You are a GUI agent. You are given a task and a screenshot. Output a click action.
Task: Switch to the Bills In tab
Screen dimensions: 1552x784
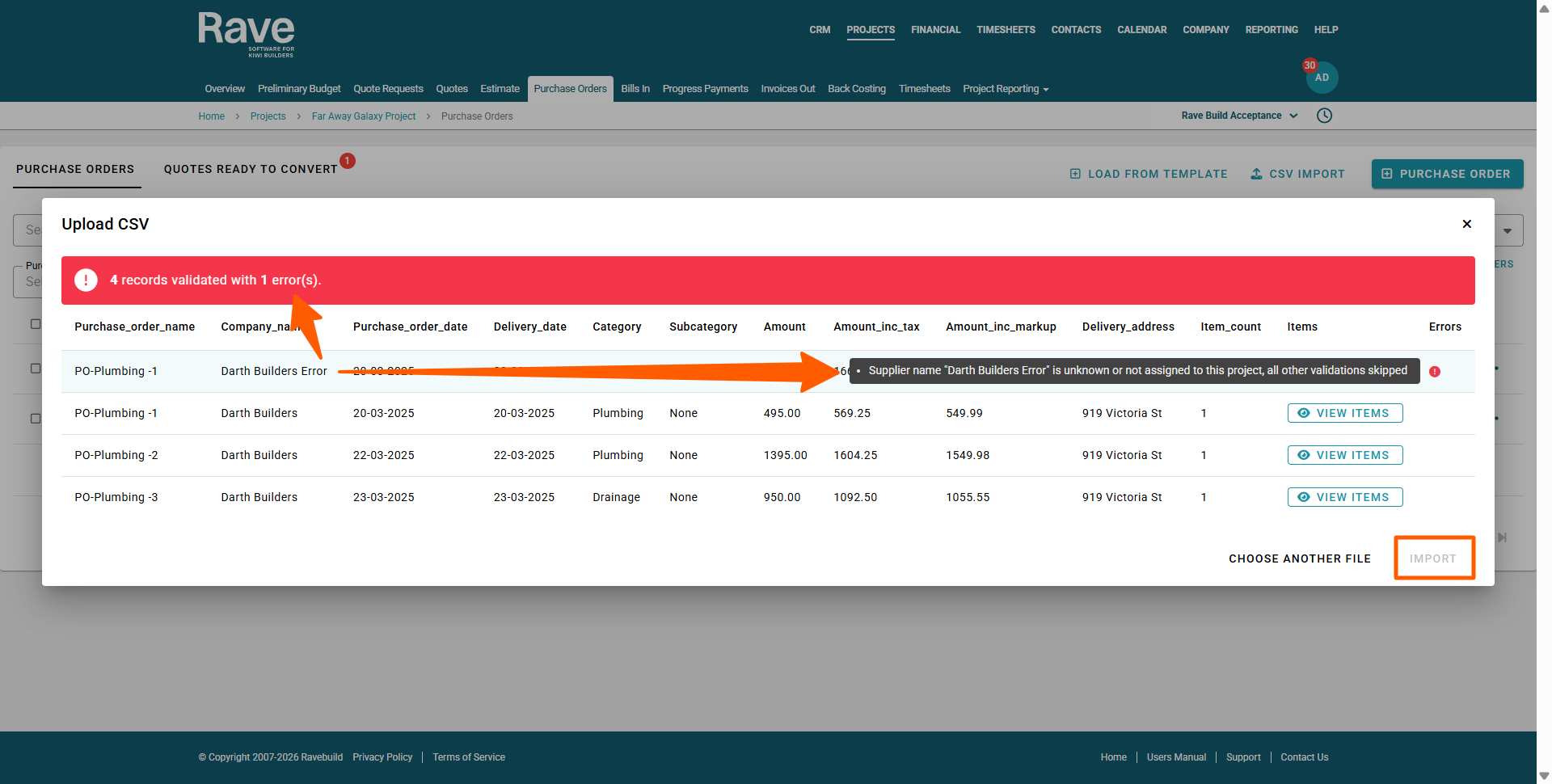click(x=635, y=89)
